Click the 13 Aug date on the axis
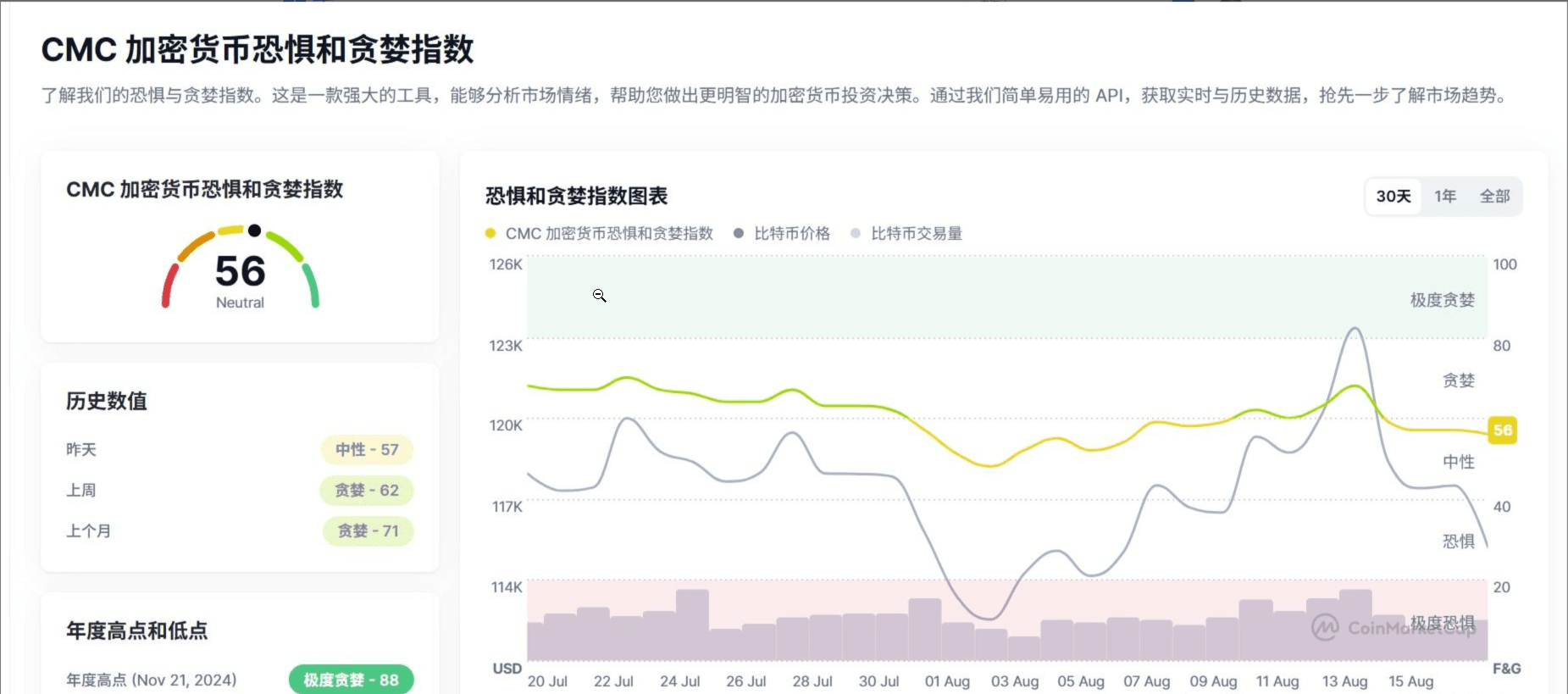 [1345, 681]
